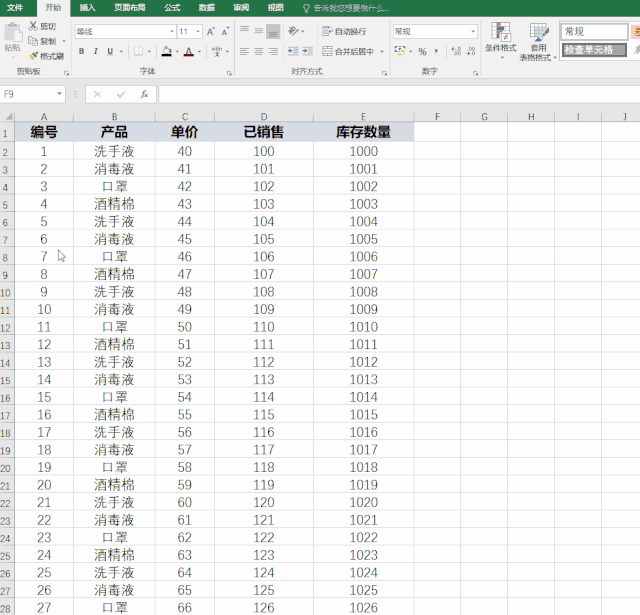Switch to the View (视图) tab
The width and height of the screenshot is (640, 615).
(276, 8)
